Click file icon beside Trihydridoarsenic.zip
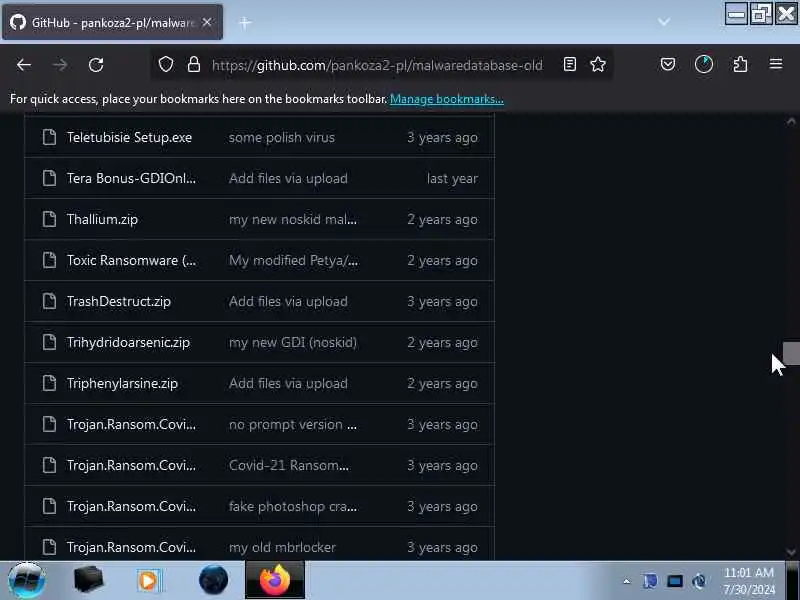 click(x=49, y=342)
